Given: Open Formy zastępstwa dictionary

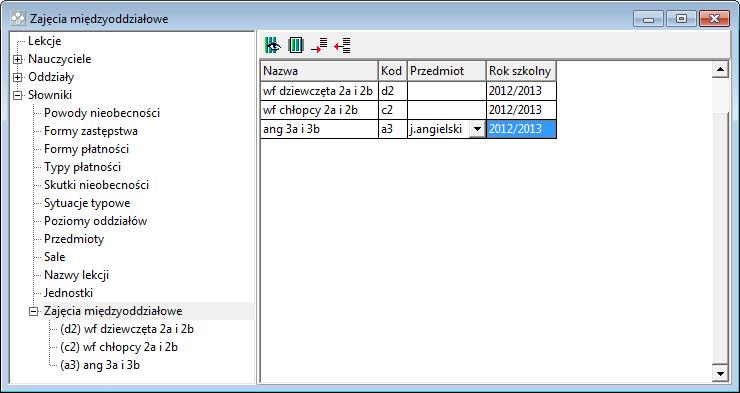Looking at the screenshot, I should coord(91,131).
